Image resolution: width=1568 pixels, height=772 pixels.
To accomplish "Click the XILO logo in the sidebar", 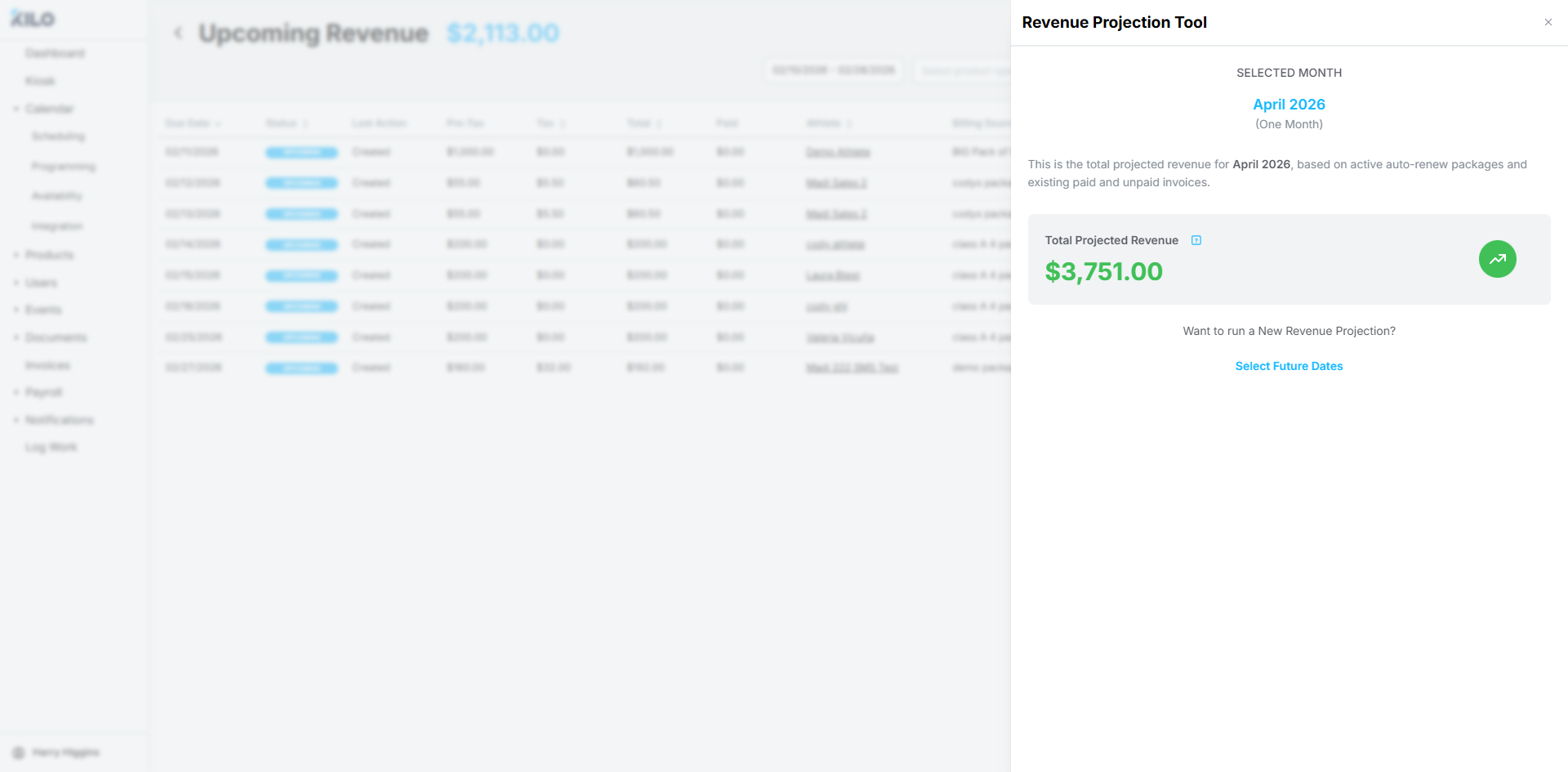I will pyautogui.click(x=33, y=18).
